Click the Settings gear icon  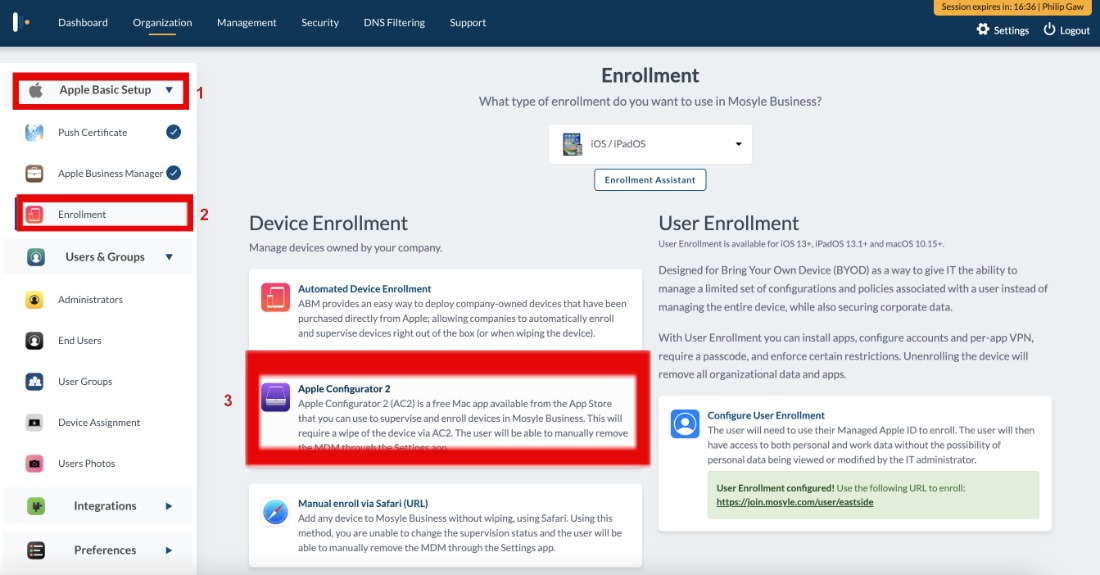983,29
